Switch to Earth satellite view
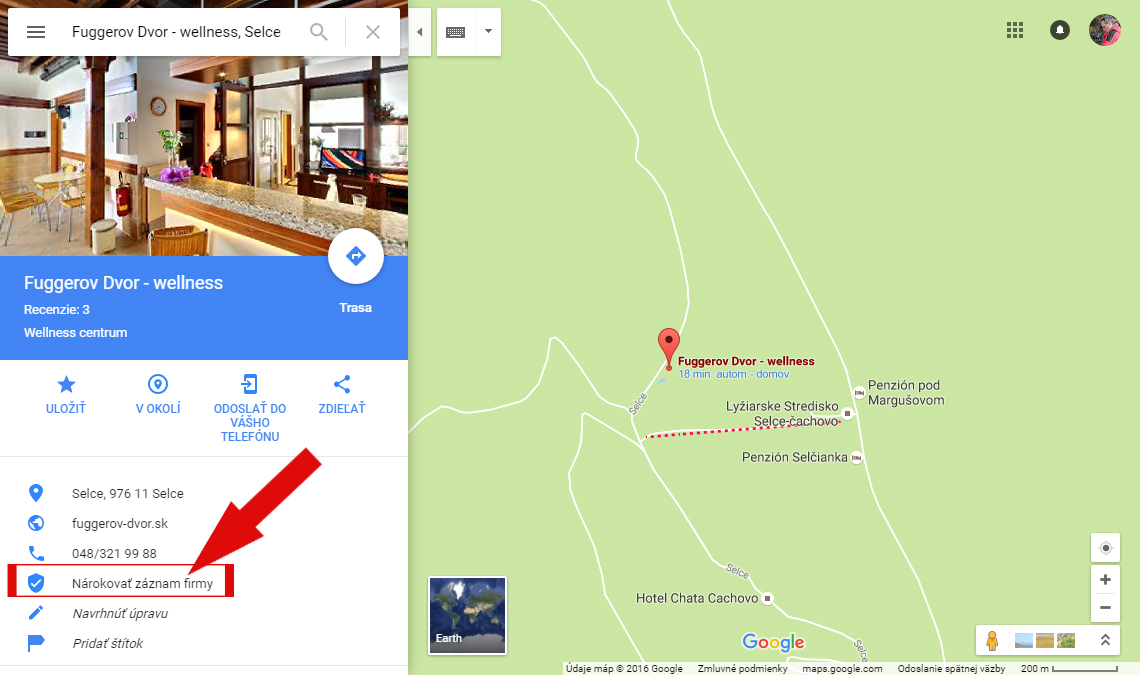The height and width of the screenshot is (675, 1140). click(x=467, y=615)
